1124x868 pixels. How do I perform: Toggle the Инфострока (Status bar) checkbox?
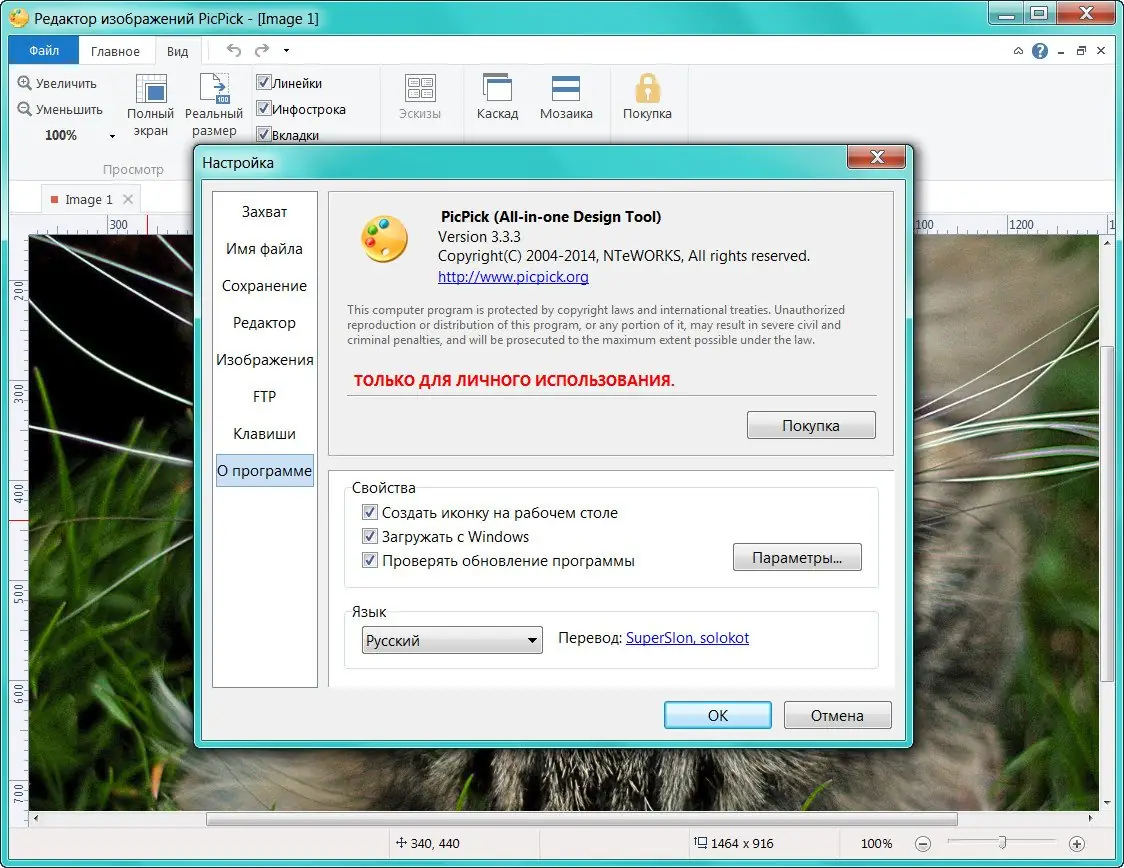click(263, 108)
